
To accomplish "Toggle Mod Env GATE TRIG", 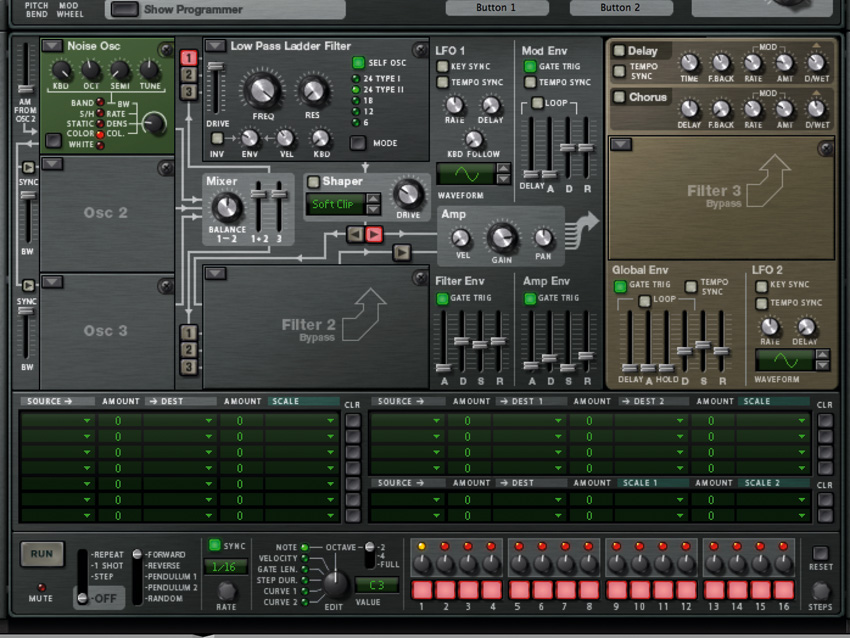I will point(530,66).
